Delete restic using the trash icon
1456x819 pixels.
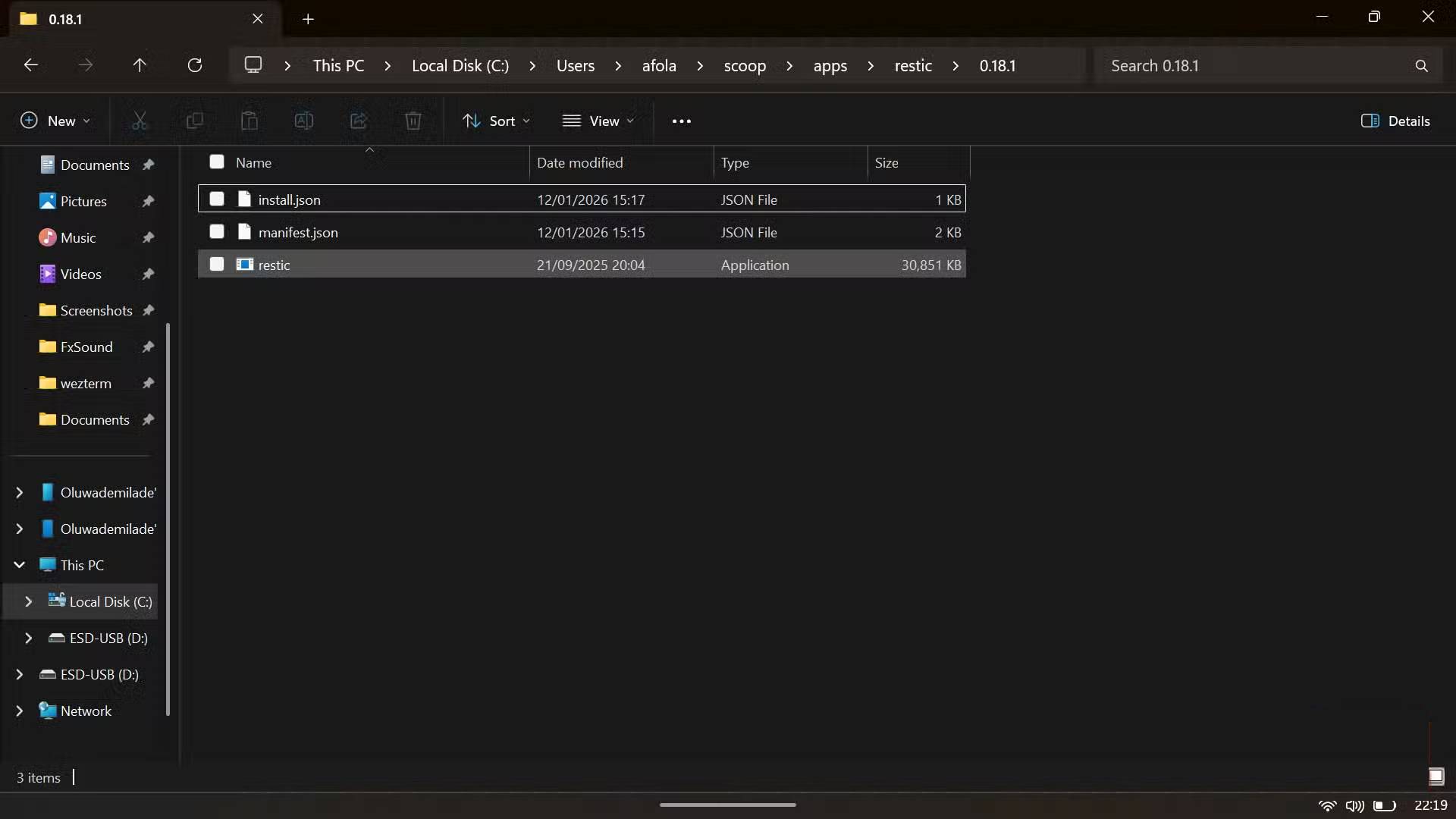pyautogui.click(x=413, y=121)
